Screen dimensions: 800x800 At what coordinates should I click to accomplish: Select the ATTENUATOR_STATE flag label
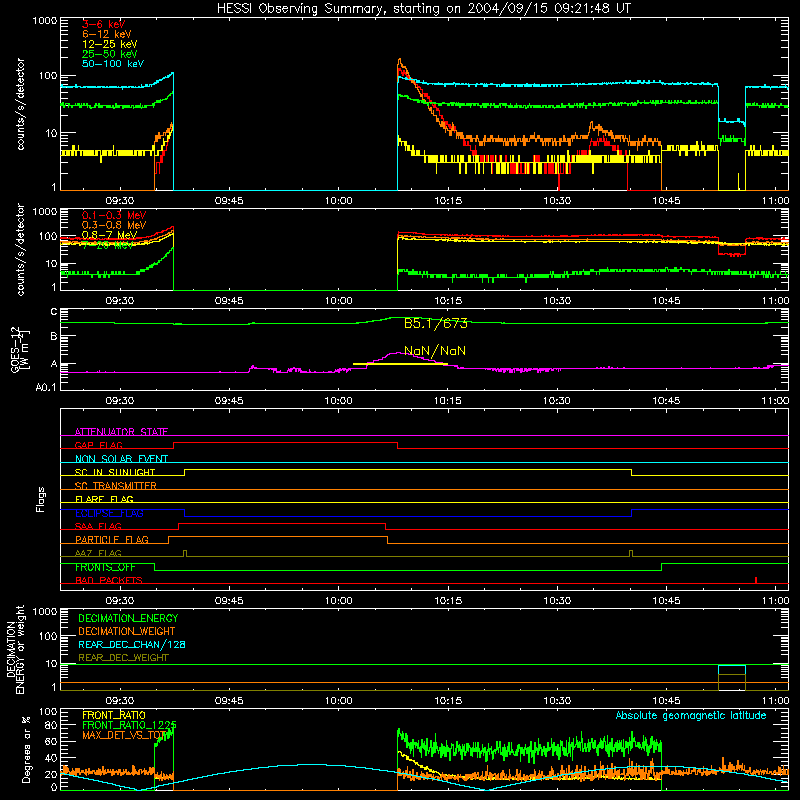[121, 432]
